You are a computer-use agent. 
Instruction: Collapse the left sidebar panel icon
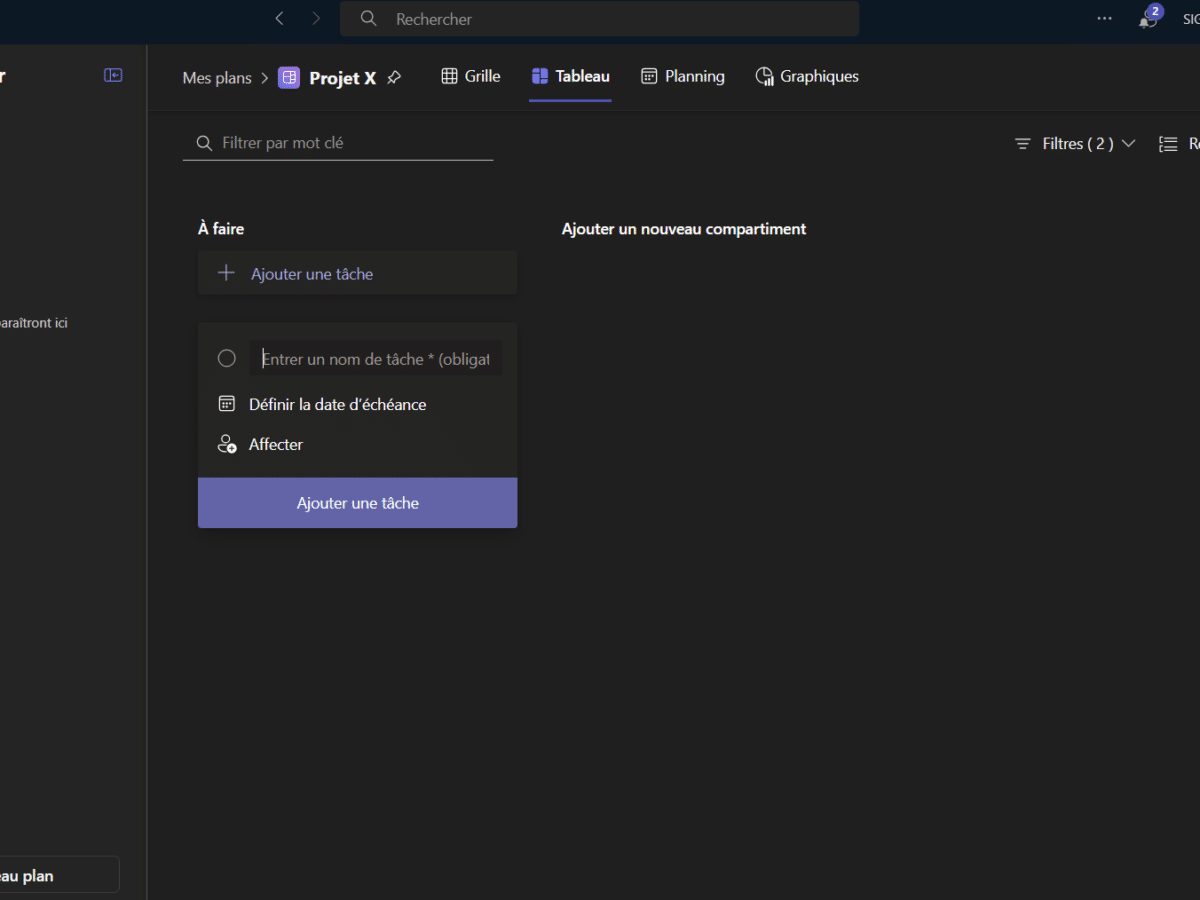pyautogui.click(x=113, y=76)
